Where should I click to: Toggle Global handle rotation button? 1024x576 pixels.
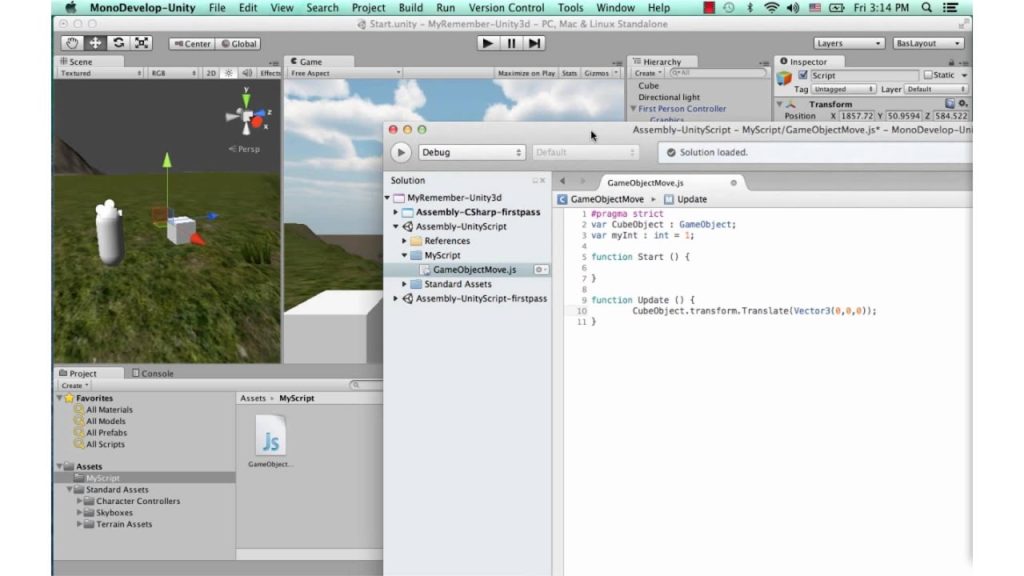[239, 44]
